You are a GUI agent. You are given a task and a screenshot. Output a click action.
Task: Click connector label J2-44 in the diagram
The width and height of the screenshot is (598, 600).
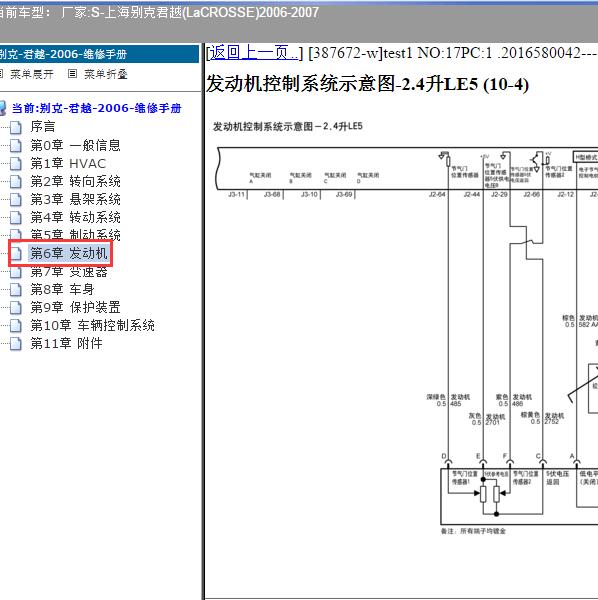[x=471, y=194]
